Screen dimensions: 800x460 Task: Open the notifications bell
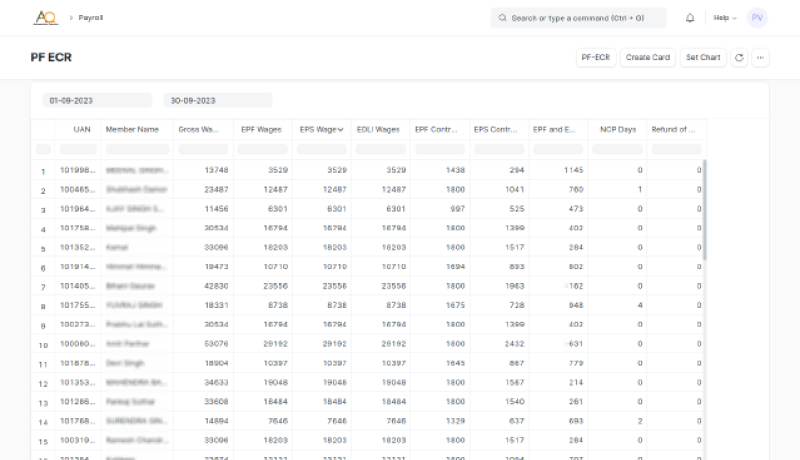pos(690,18)
